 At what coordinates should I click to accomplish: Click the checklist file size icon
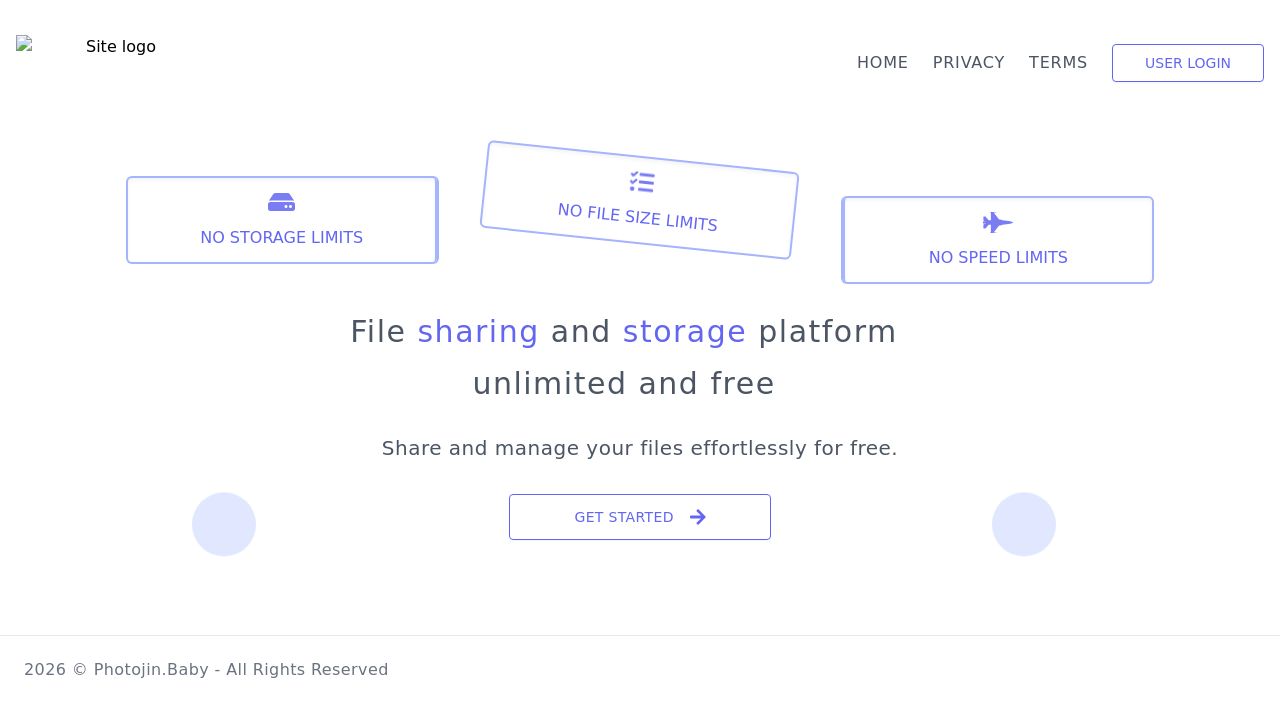tap(642, 182)
